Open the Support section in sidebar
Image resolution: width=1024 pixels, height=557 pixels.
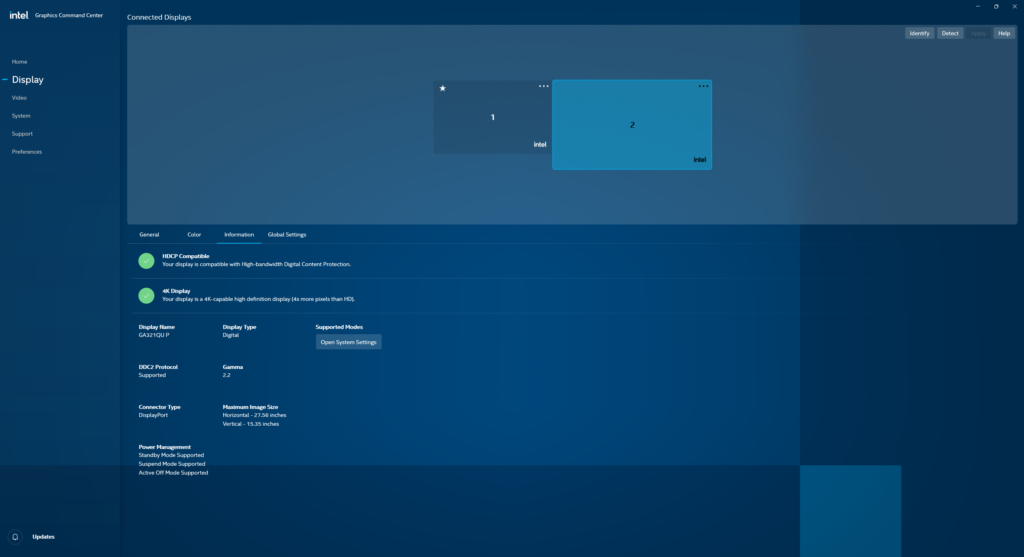[22, 133]
